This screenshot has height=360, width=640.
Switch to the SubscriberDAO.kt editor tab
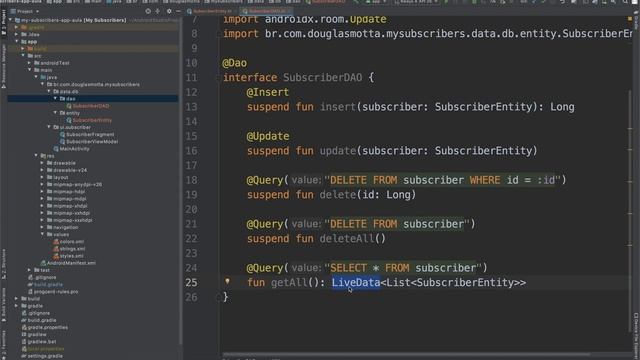pyautogui.click(x=268, y=11)
